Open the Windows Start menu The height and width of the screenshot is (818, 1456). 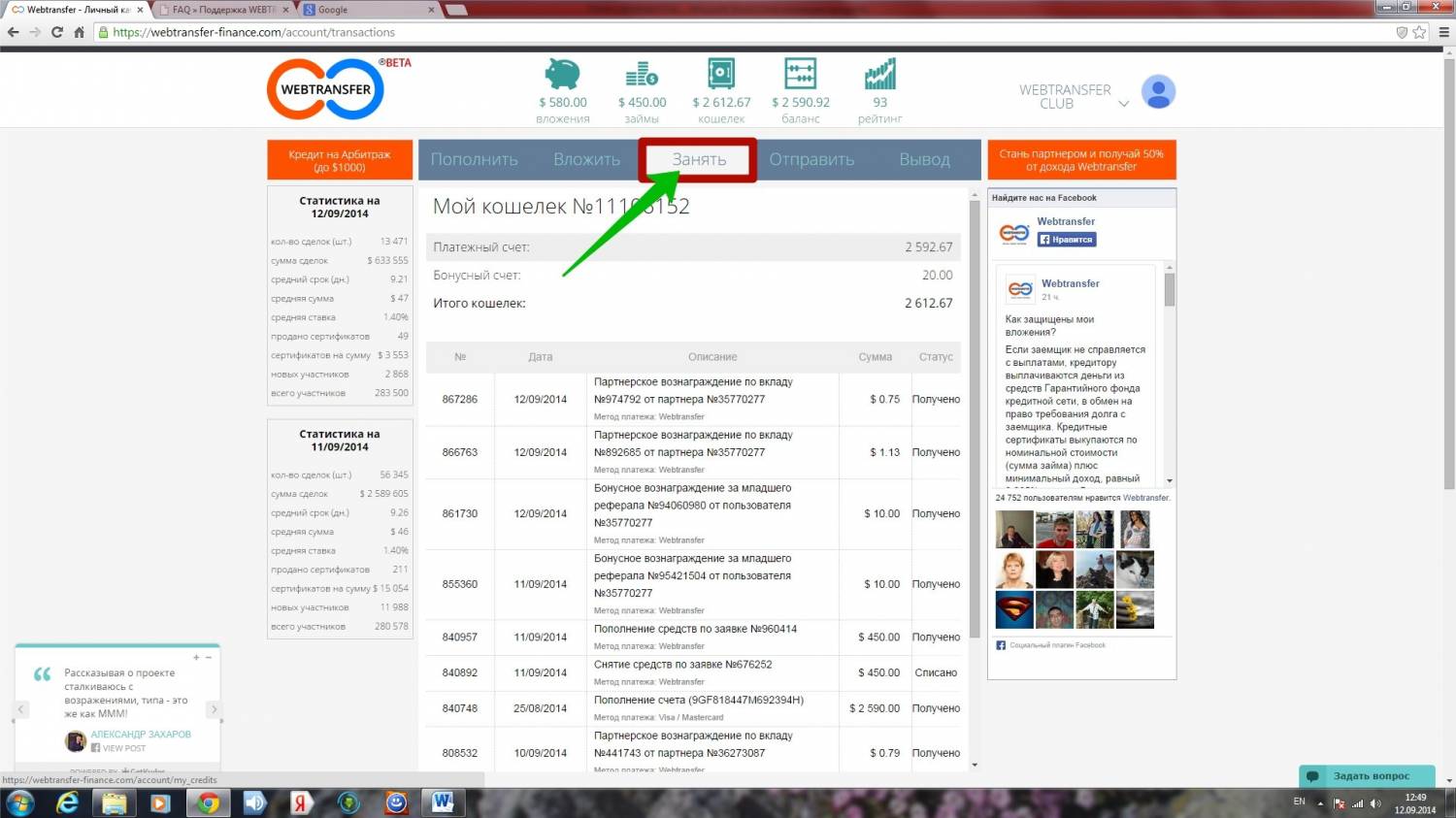tap(18, 803)
